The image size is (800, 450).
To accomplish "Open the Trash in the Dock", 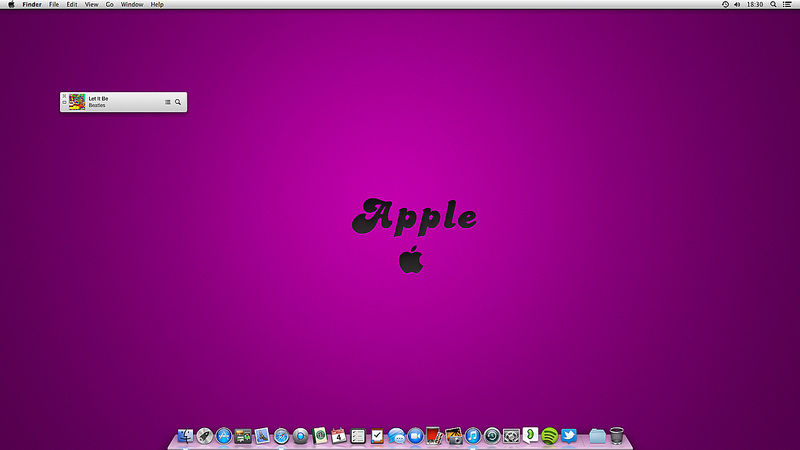I will pyautogui.click(x=617, y=436).
